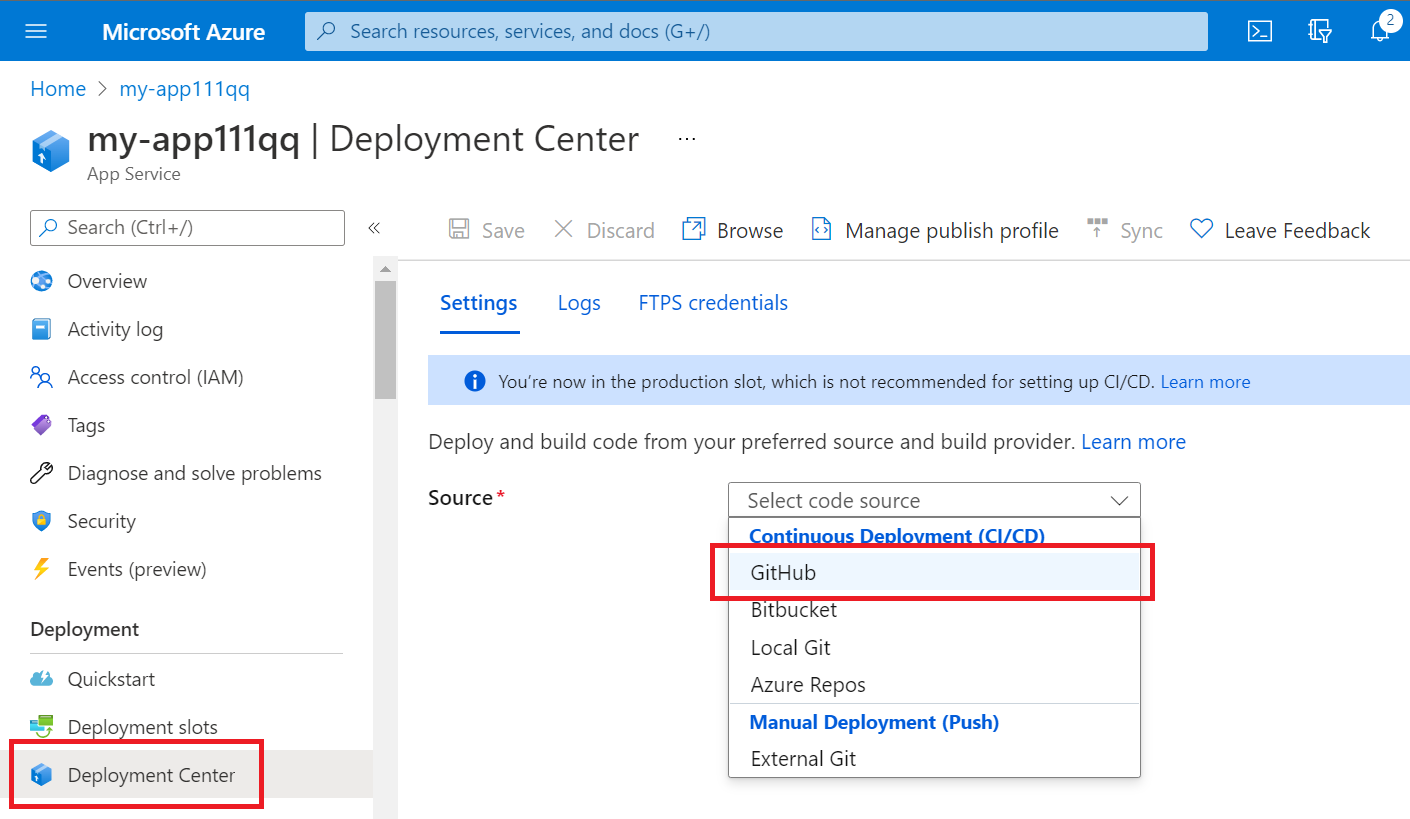Choose Bitbucket from the source list

(x=934, y=610)
